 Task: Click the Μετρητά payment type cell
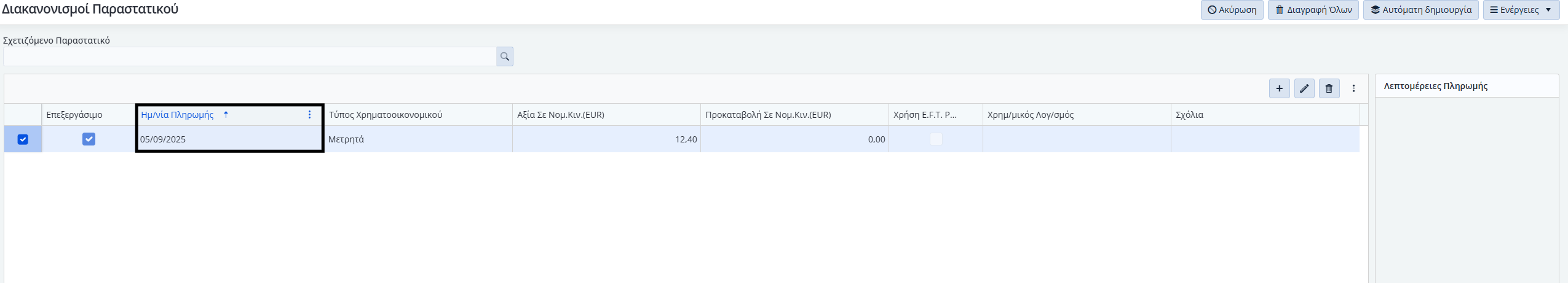(x=346, y=139)
